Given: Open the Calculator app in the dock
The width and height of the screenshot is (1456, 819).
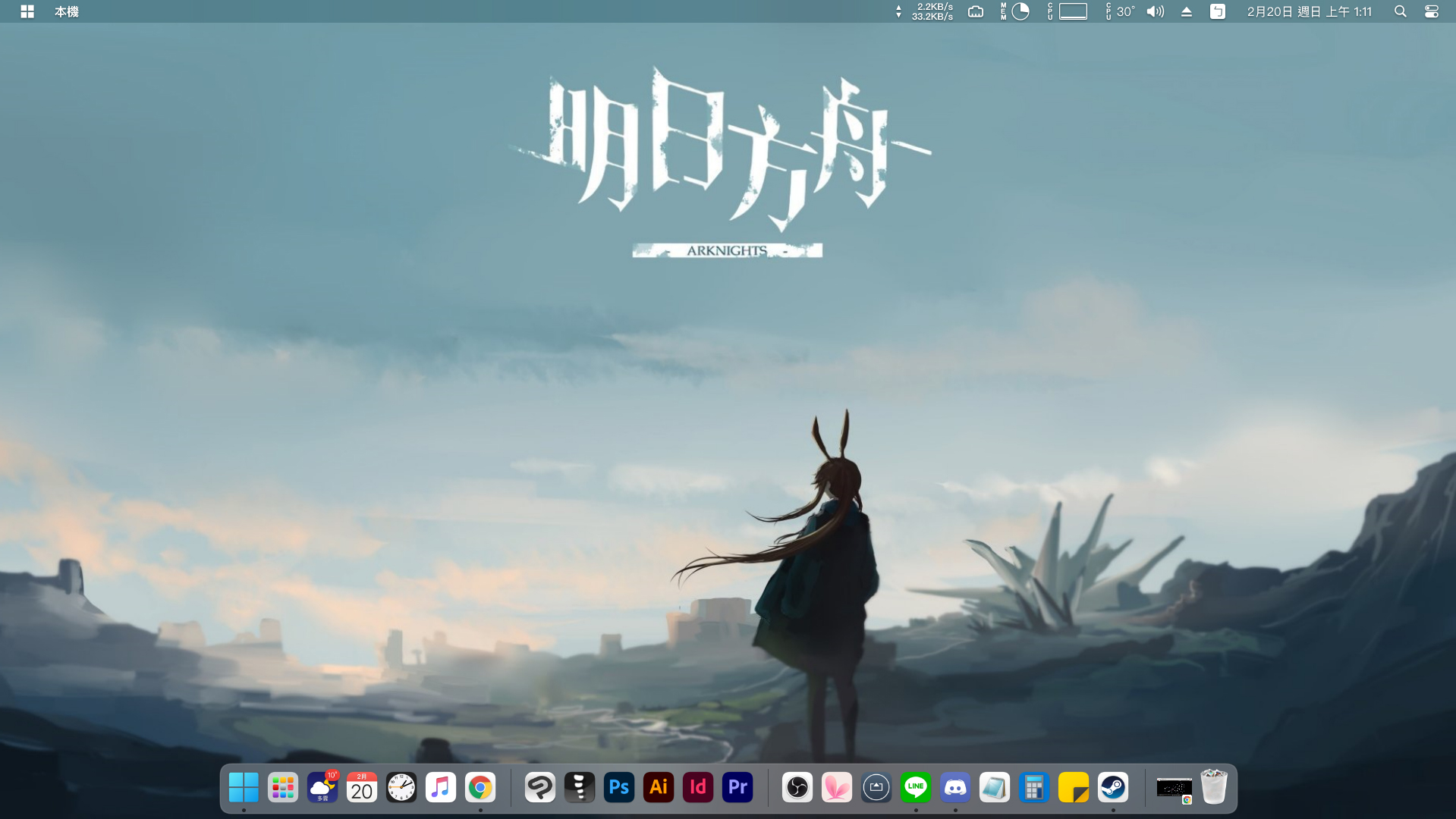Looking at the screenshot, I should [1034, 788].
